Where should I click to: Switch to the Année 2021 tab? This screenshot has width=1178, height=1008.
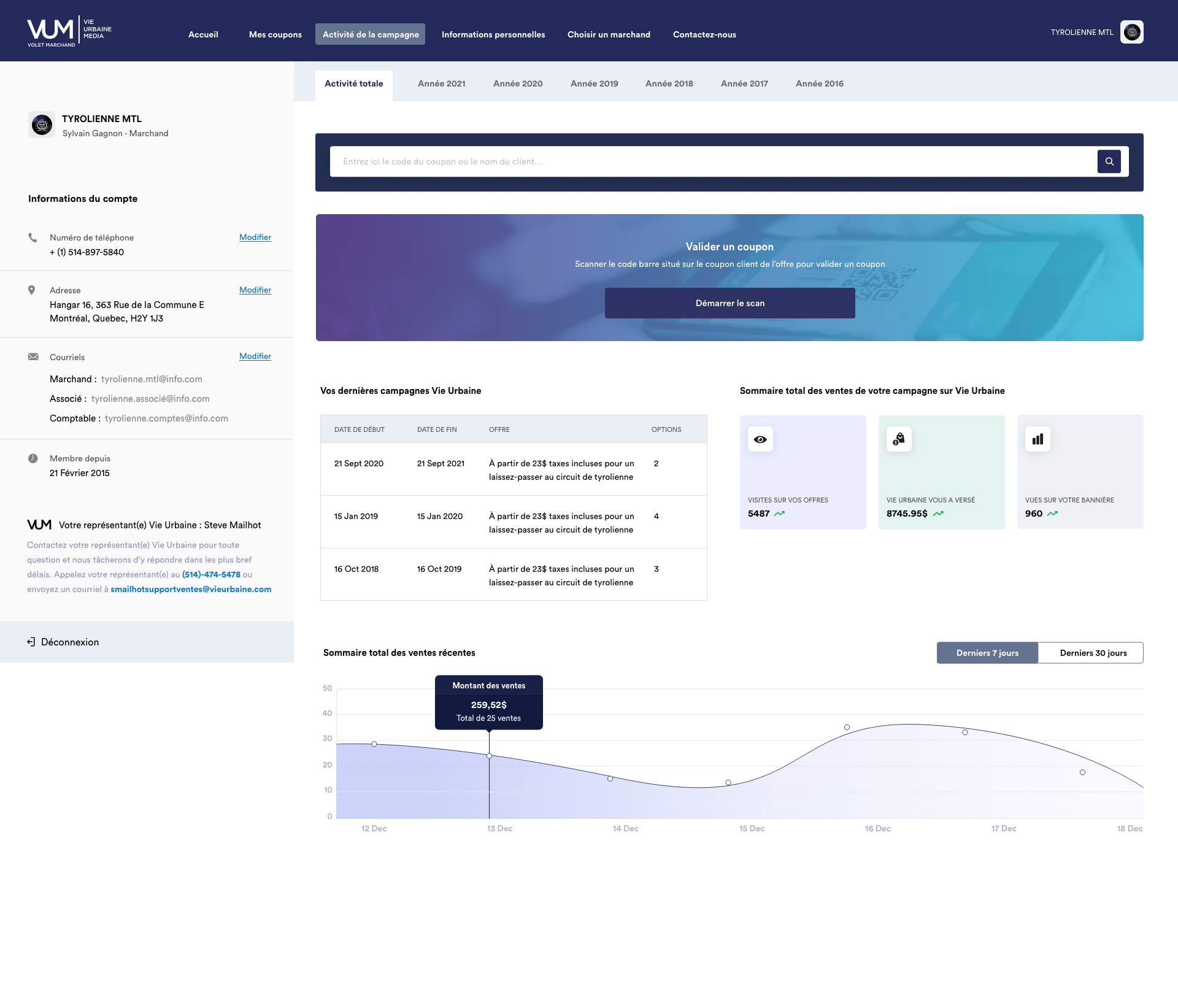[442, 84]
